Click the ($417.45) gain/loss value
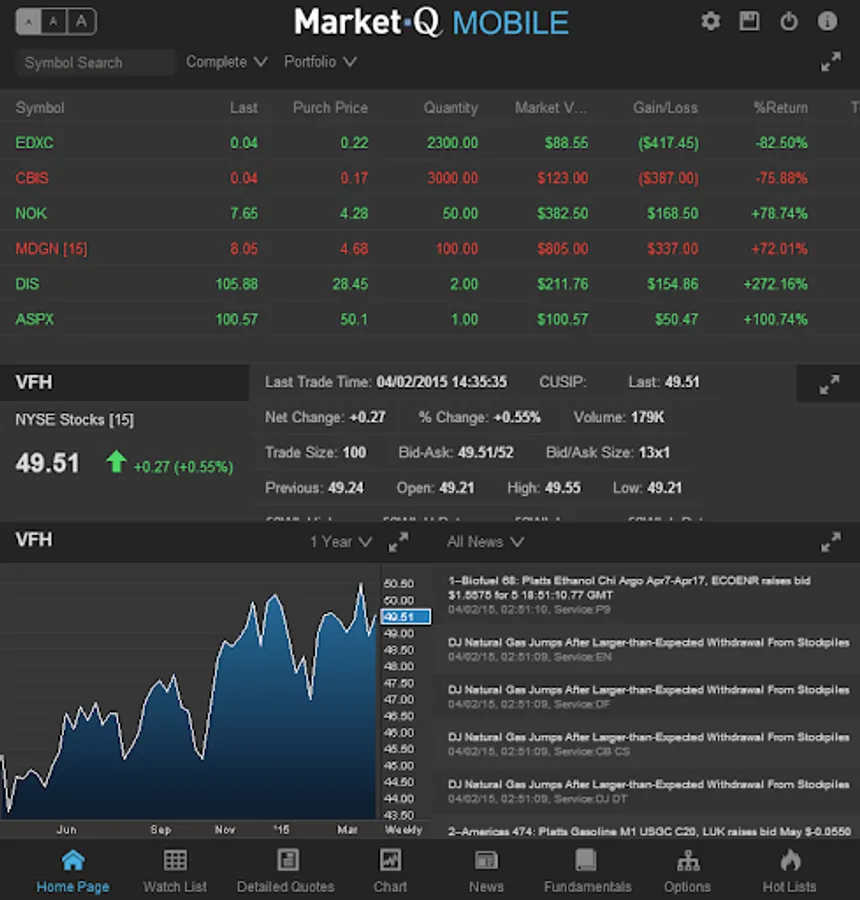 [x=668, y=143]
